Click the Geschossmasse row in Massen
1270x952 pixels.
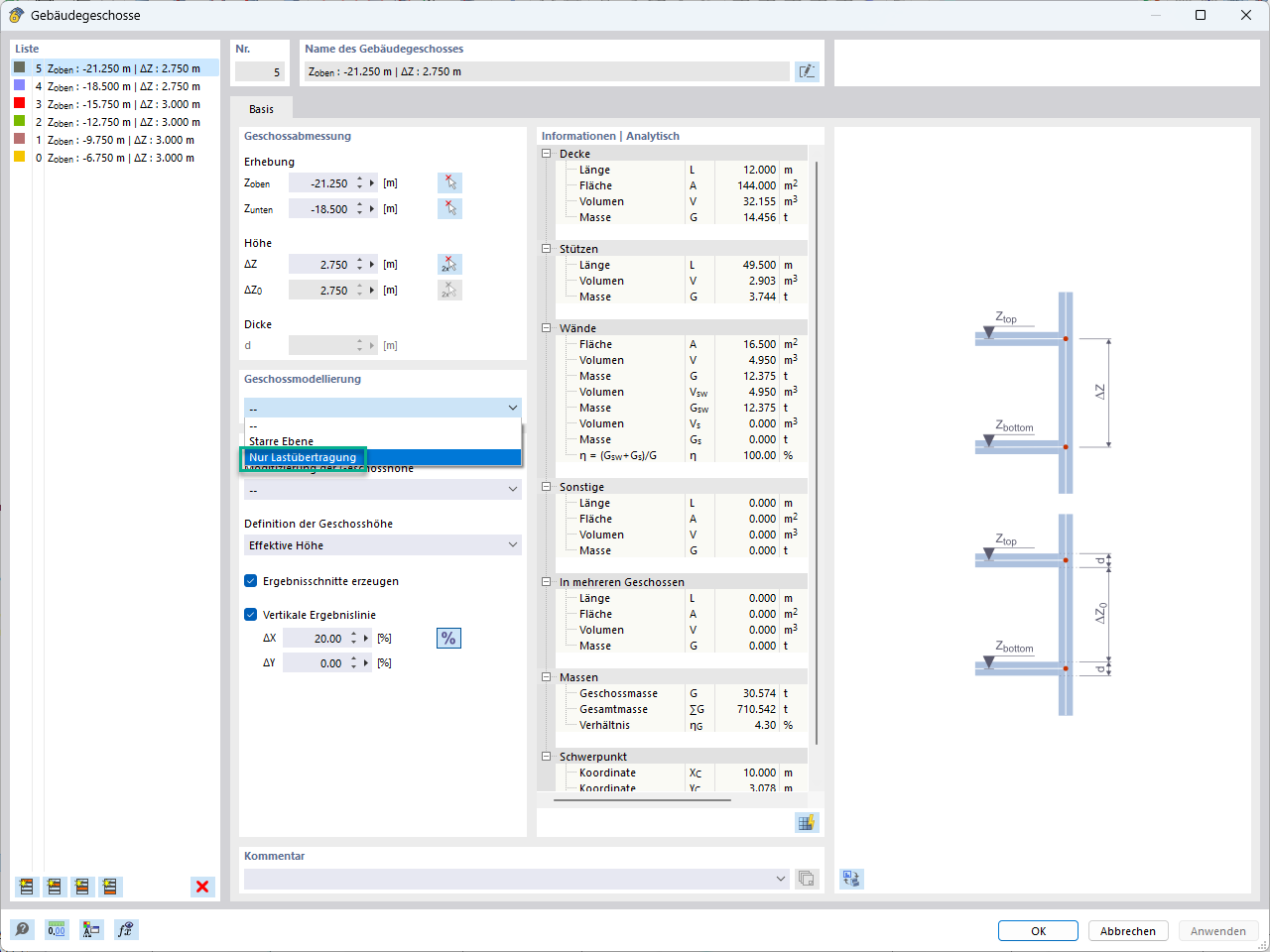click(x=684, y=693)
